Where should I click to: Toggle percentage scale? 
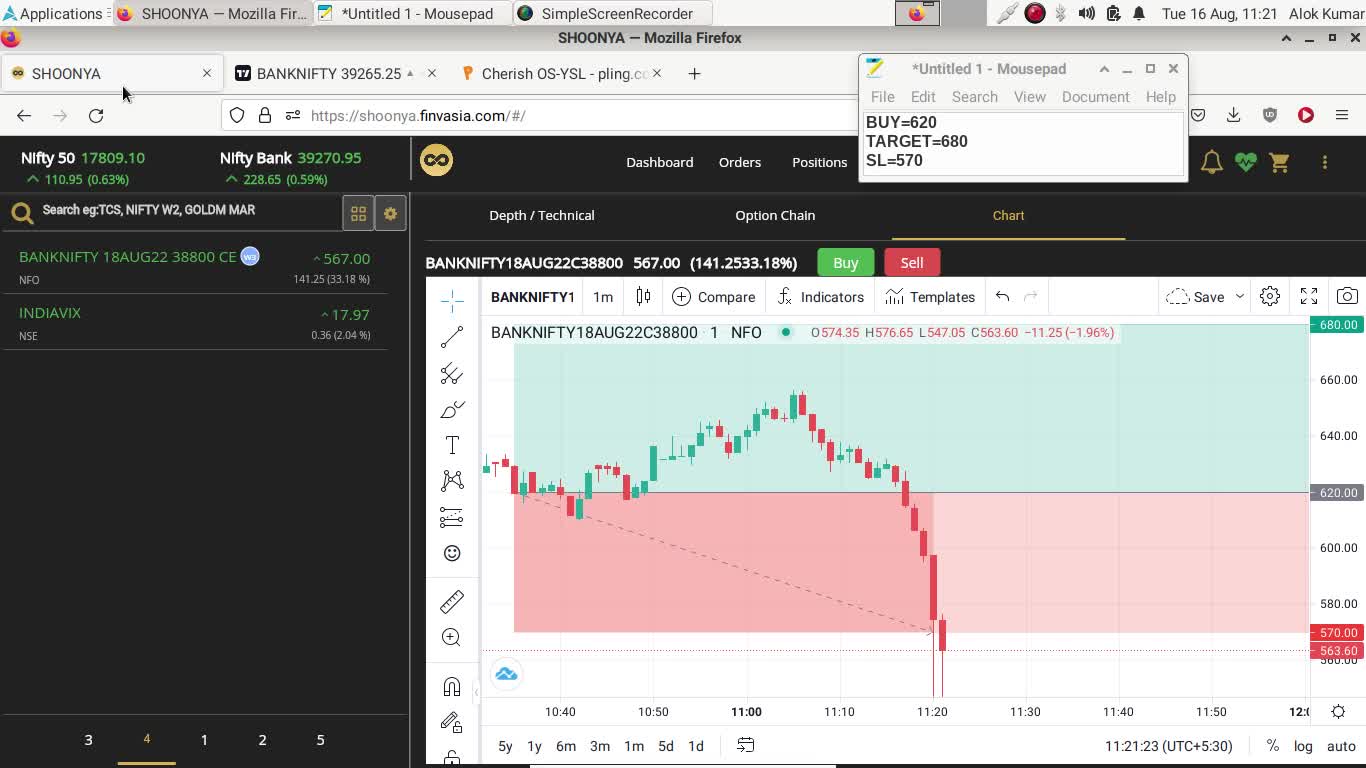click(x=1273, y=746)
